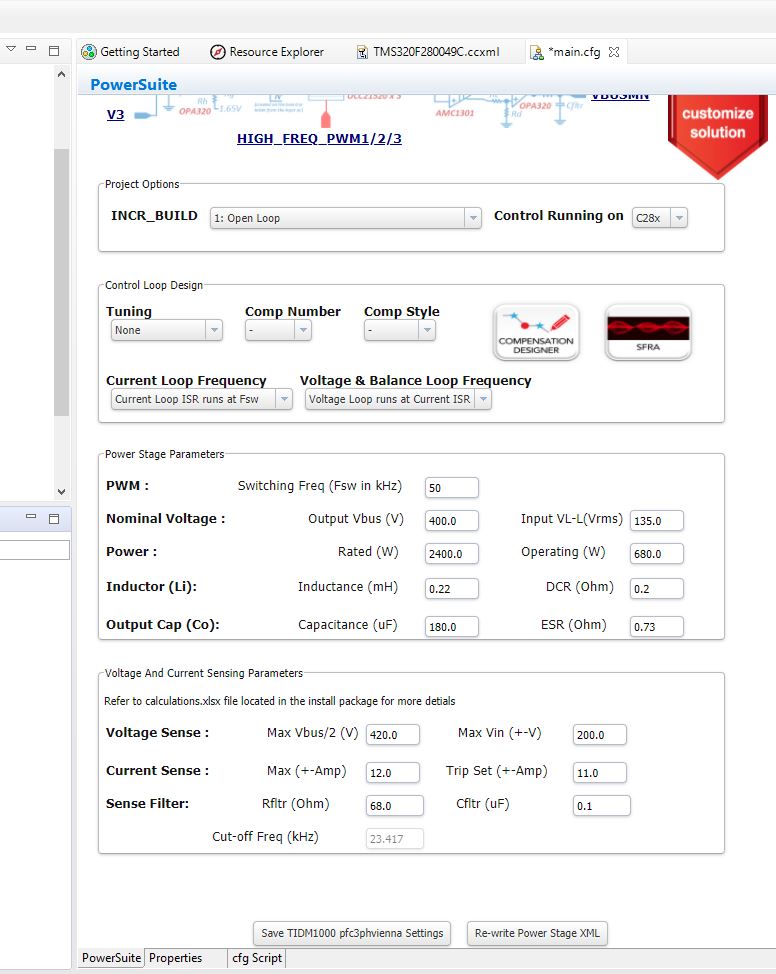Switch to Resource Explorer tab
The width and height of the screenshot is (776, 974).
coord(267,52)
